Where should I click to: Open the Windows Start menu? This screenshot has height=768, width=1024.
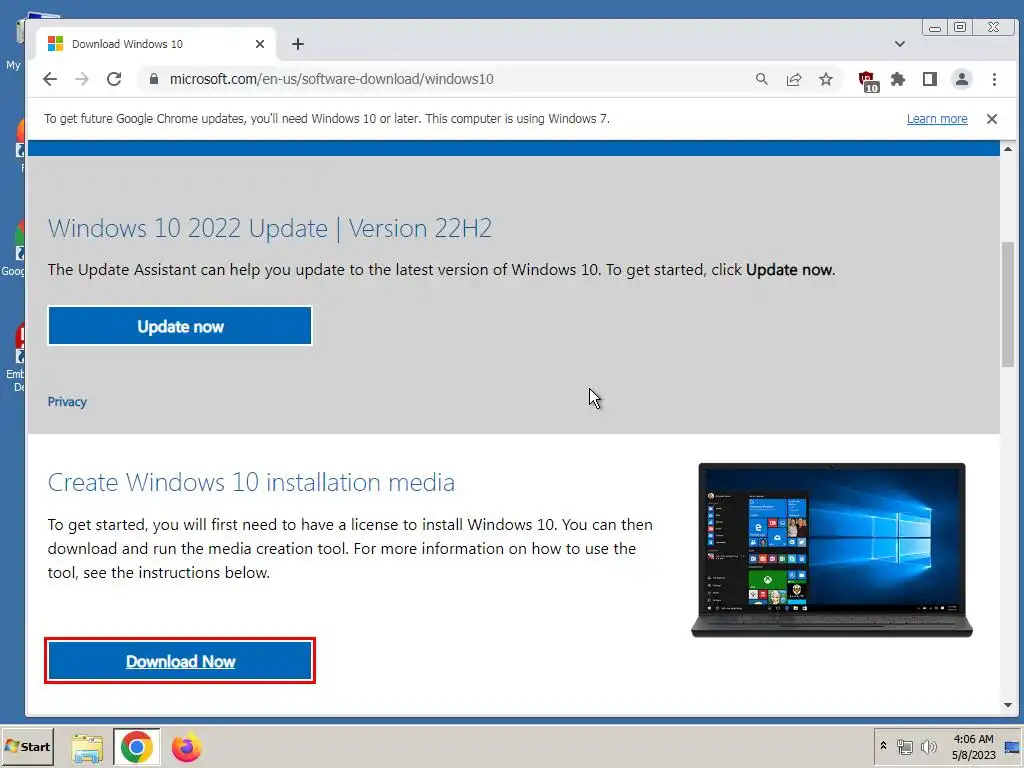27,746
